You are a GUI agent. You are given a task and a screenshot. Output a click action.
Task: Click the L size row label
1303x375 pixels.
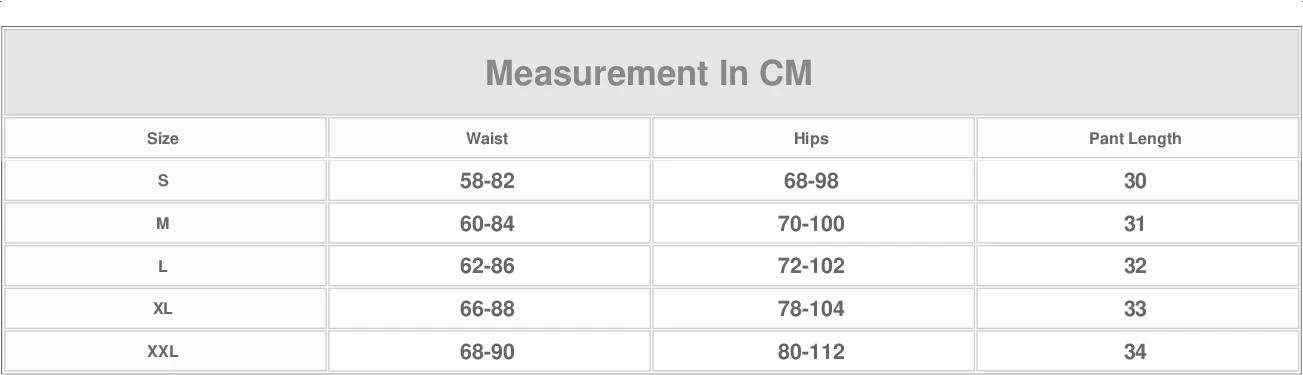[x=163, y=267]
